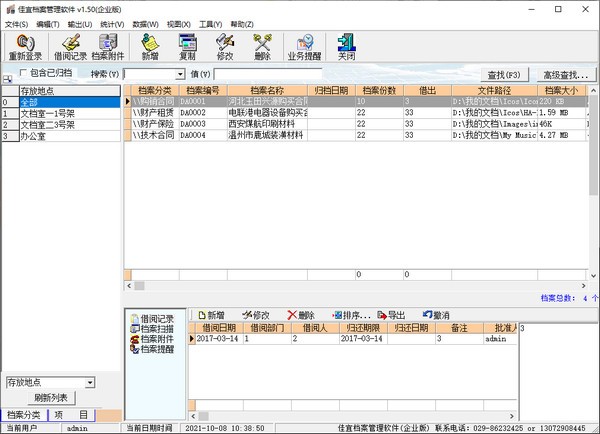
Task: Open the 统计(V) menu
Action: pos(112,24)
